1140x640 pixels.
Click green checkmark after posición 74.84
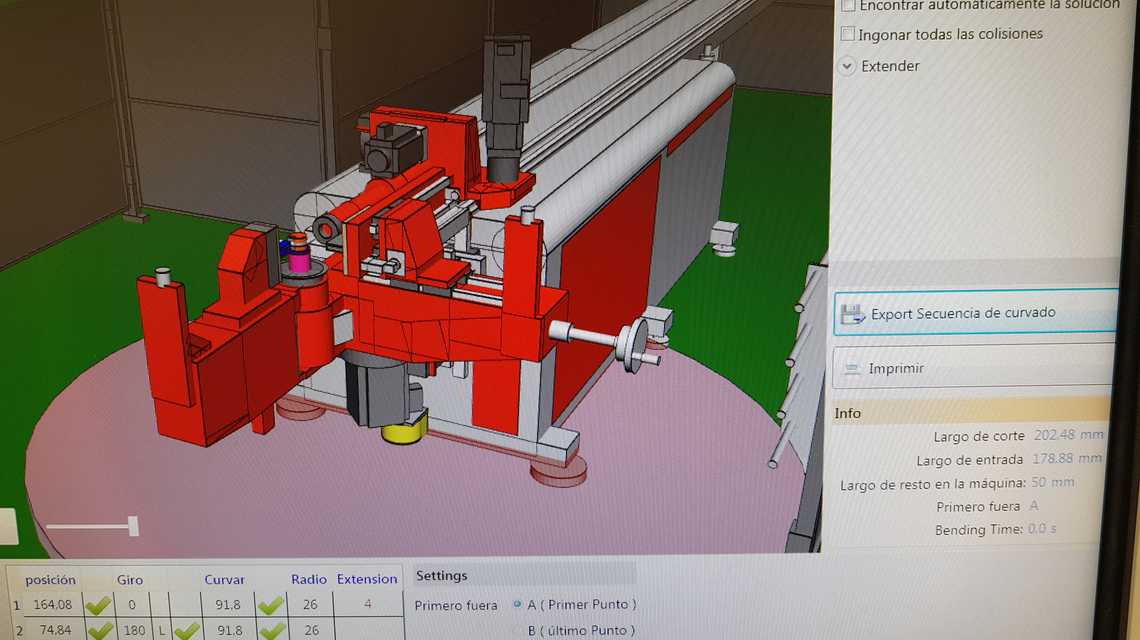(x=98, y=631)
